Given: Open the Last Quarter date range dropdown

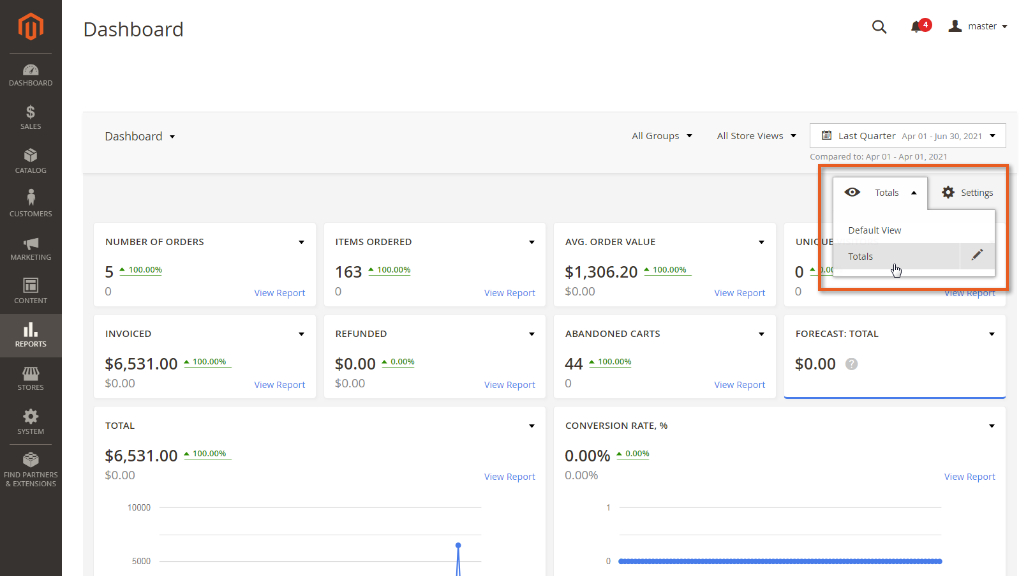Looking at the screenshot, I should (x=907, y=135).
